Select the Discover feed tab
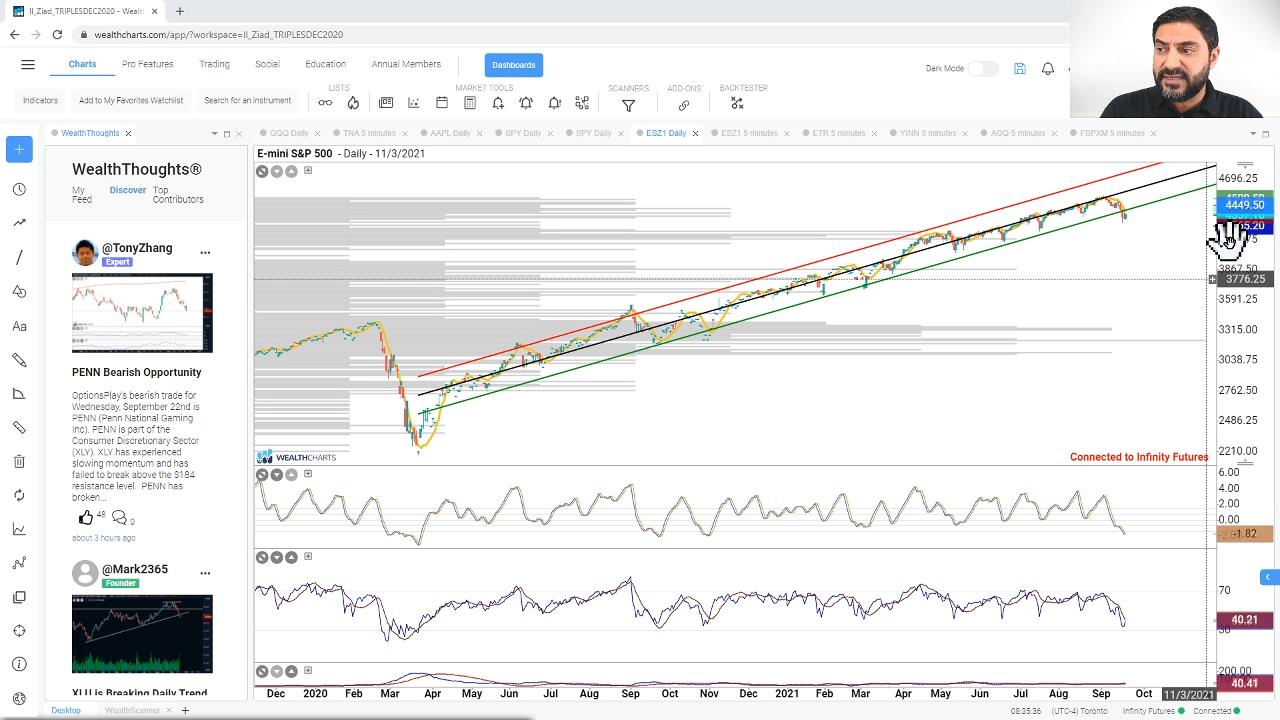 pos(128,190)
